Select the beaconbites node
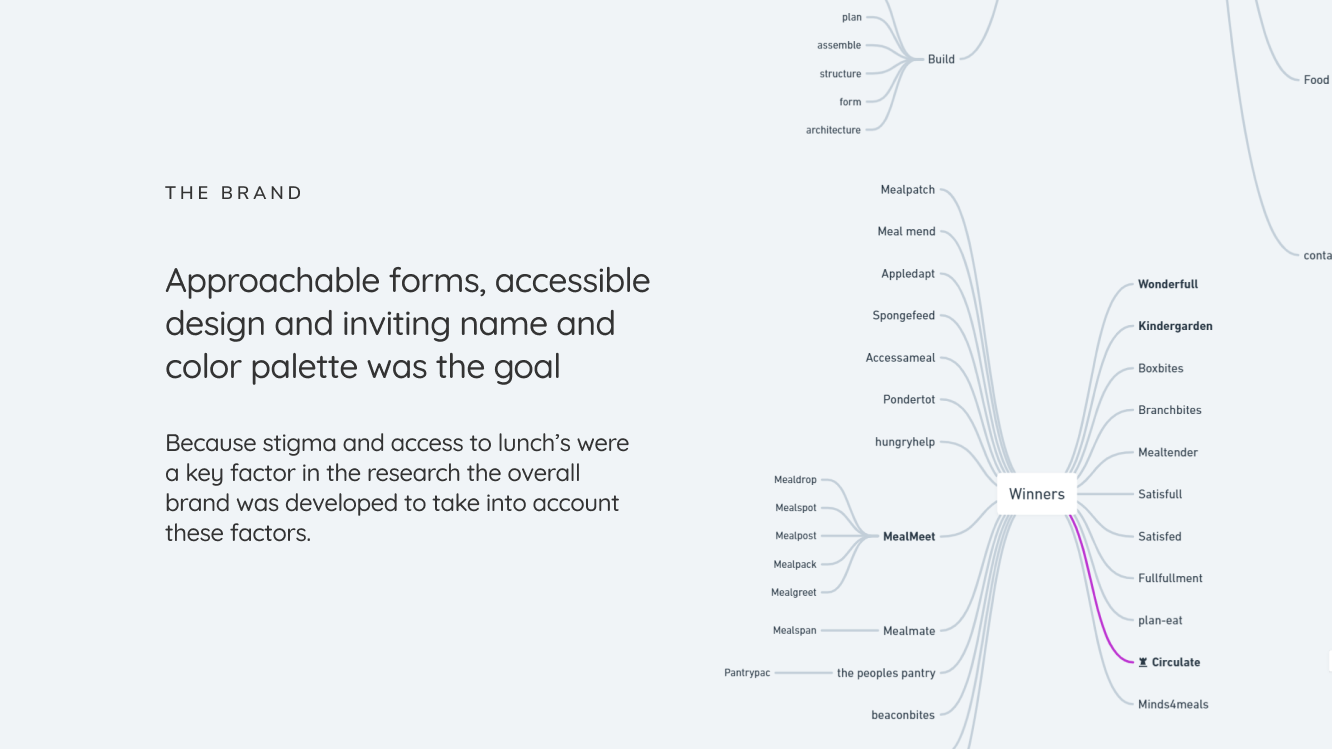Viewport: 1332px width, 749px height. click(x=903, y=715)
